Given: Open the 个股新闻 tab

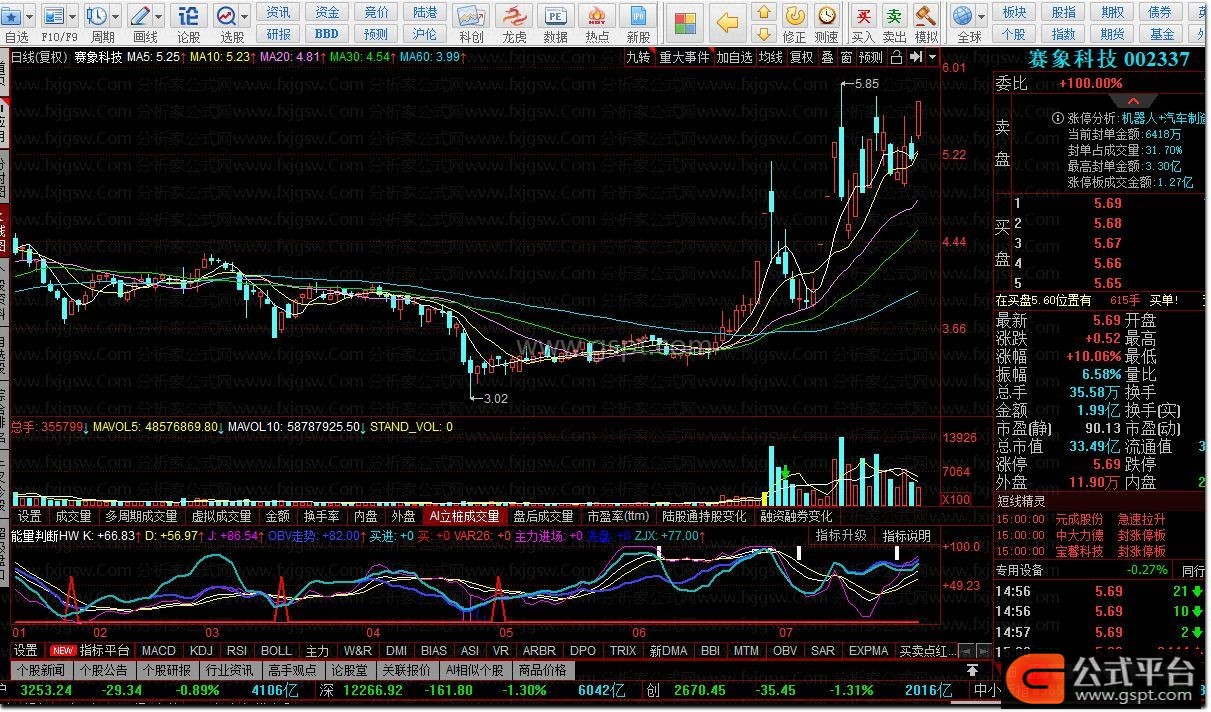Looking at the screenshot, I should tap(40, 670).
